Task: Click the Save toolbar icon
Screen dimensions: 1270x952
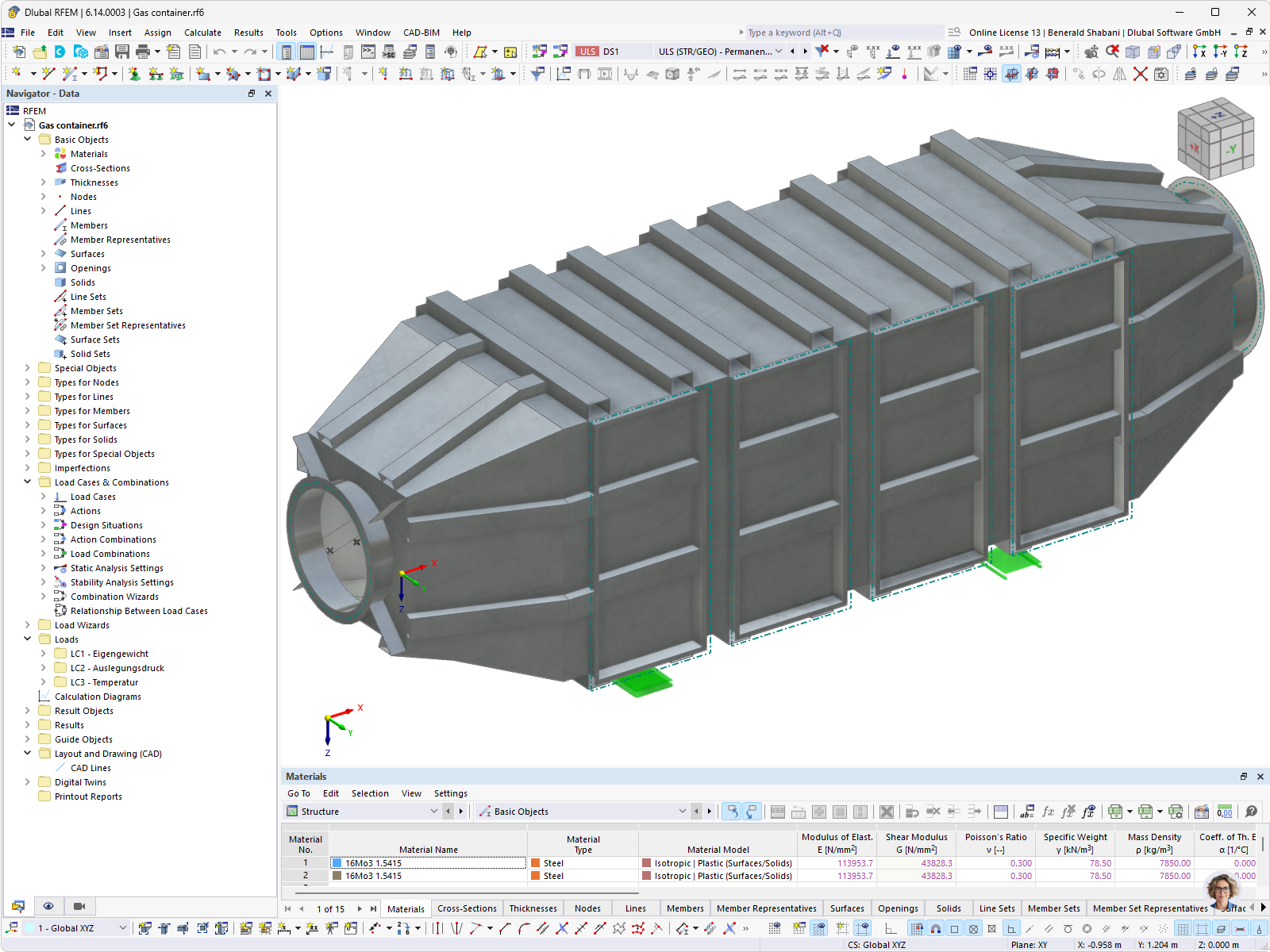Action: pos(122,51)
